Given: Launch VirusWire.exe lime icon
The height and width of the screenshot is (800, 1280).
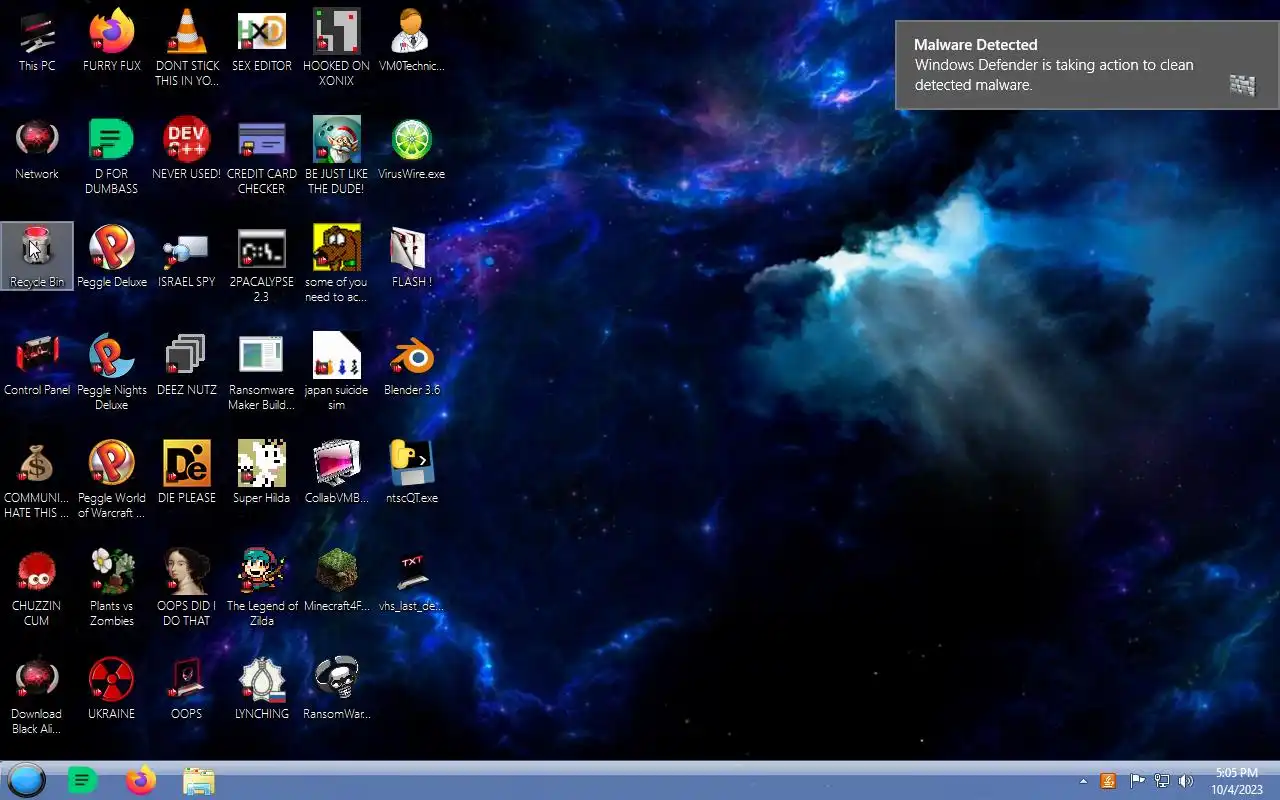Looking at the screenshot, I should click(411, 150).
